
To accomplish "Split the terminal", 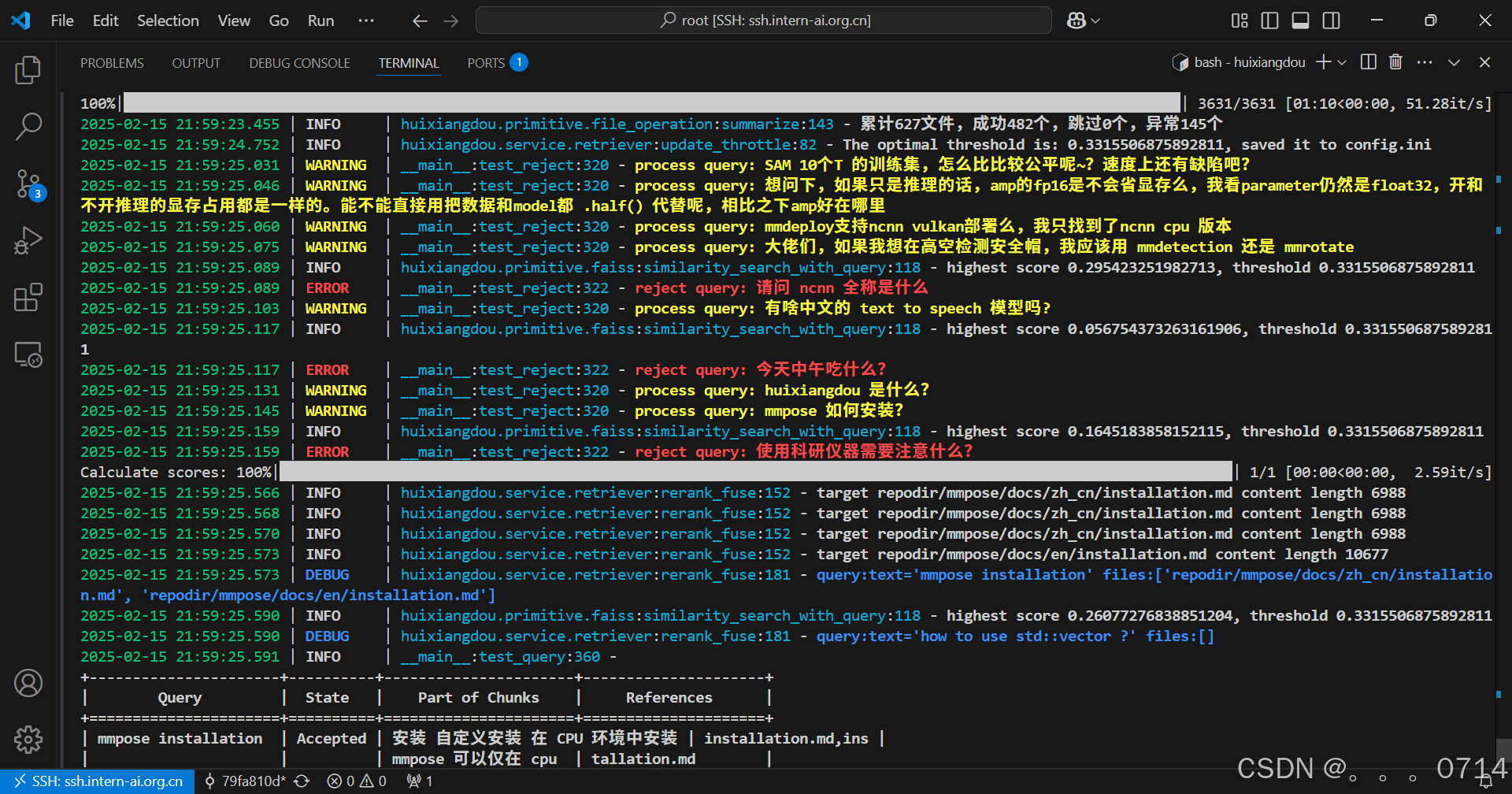I will tap(1369, 62).
